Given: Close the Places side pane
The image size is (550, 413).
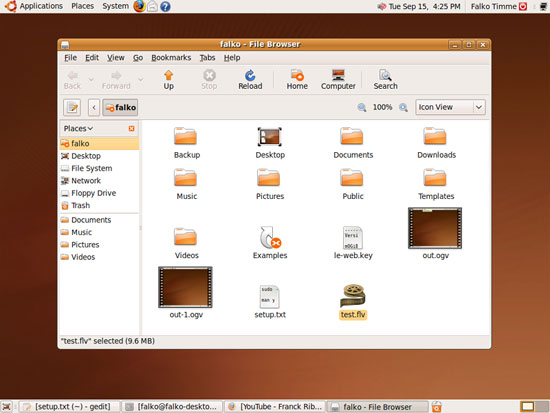Looking at the screenshot, I should (x=132, y=129).
